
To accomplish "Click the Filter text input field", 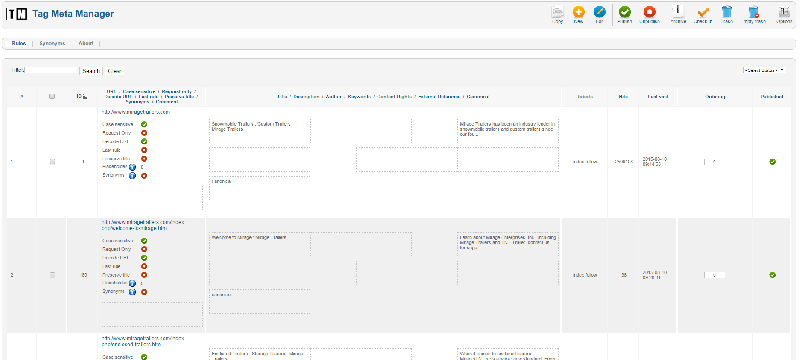I will [x=51, y=70].
